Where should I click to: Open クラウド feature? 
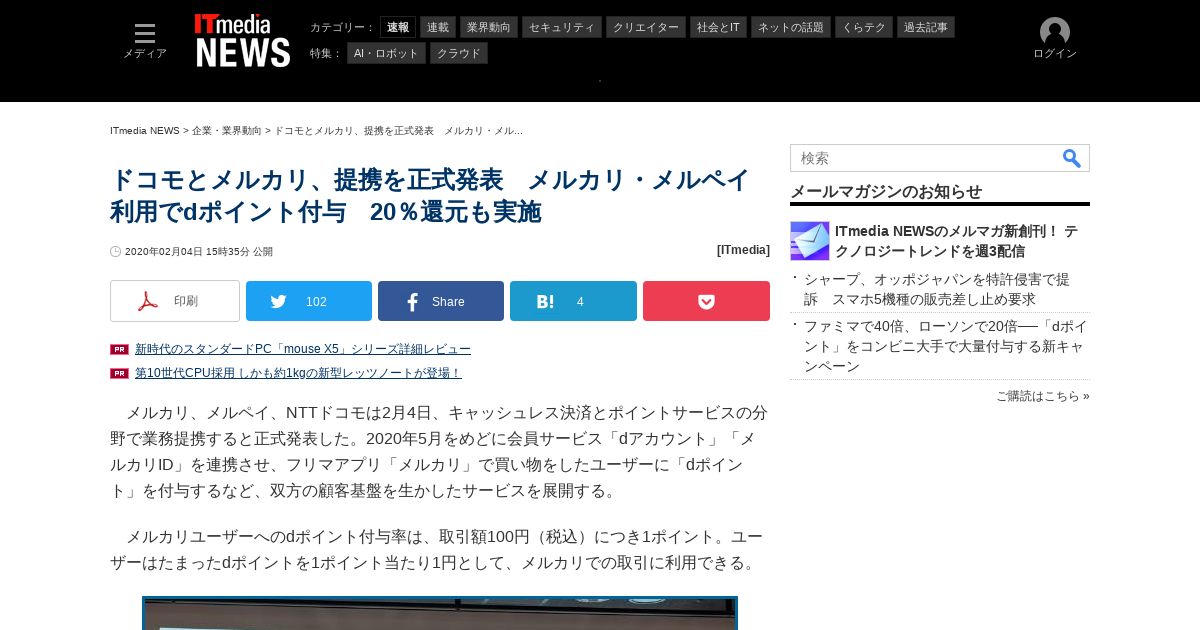tap(459, 53)
